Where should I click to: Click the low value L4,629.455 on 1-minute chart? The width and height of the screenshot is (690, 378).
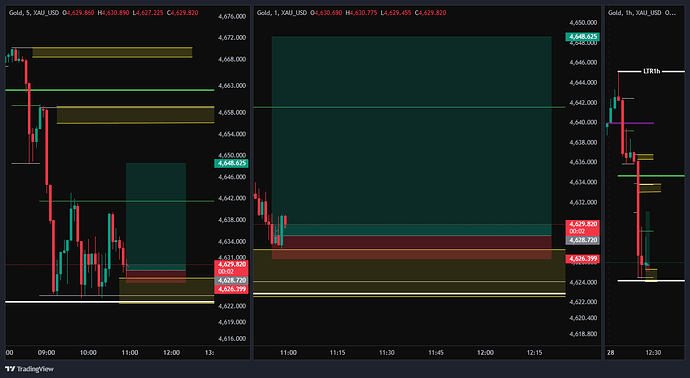(396, 13)
